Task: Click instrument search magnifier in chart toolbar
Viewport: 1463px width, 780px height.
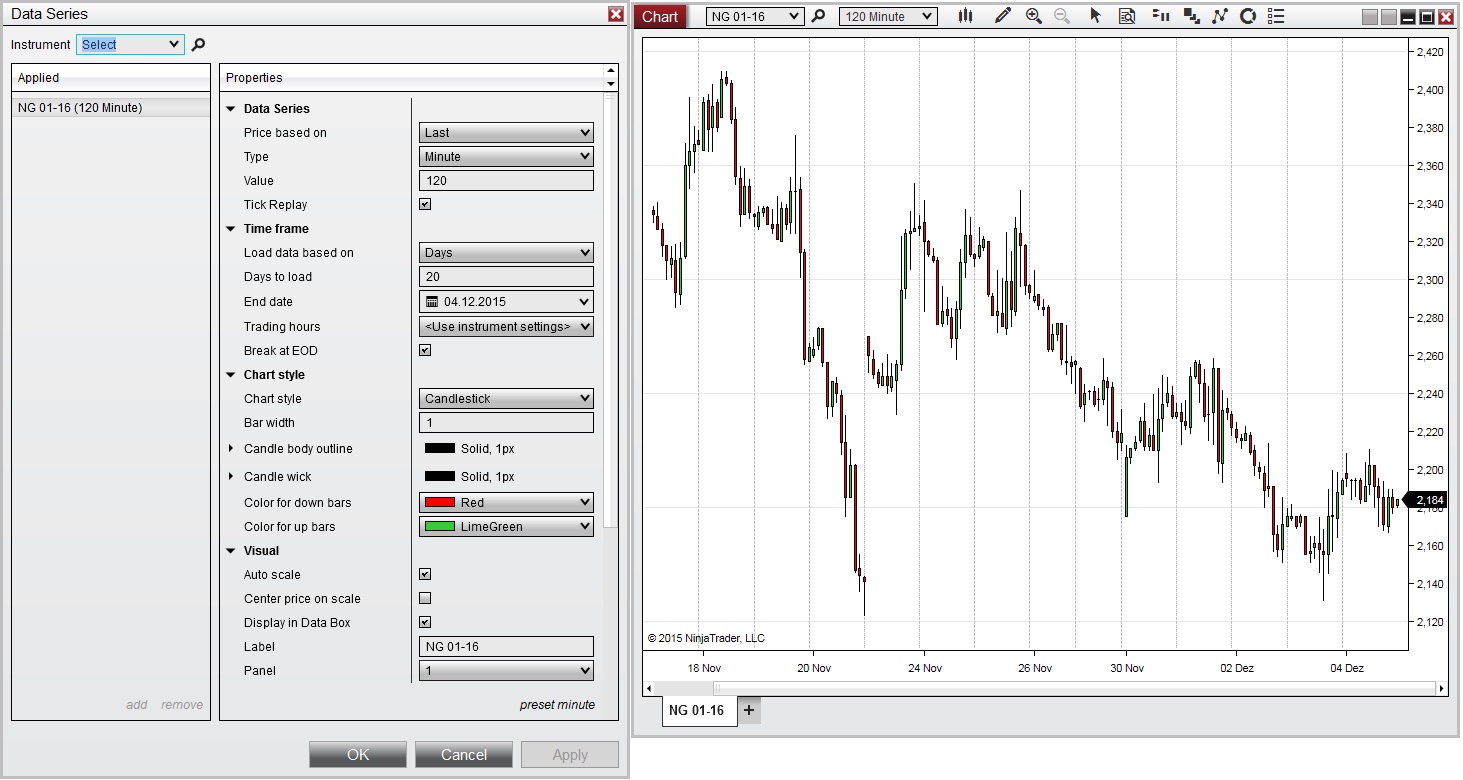Action: click(818, 16)
